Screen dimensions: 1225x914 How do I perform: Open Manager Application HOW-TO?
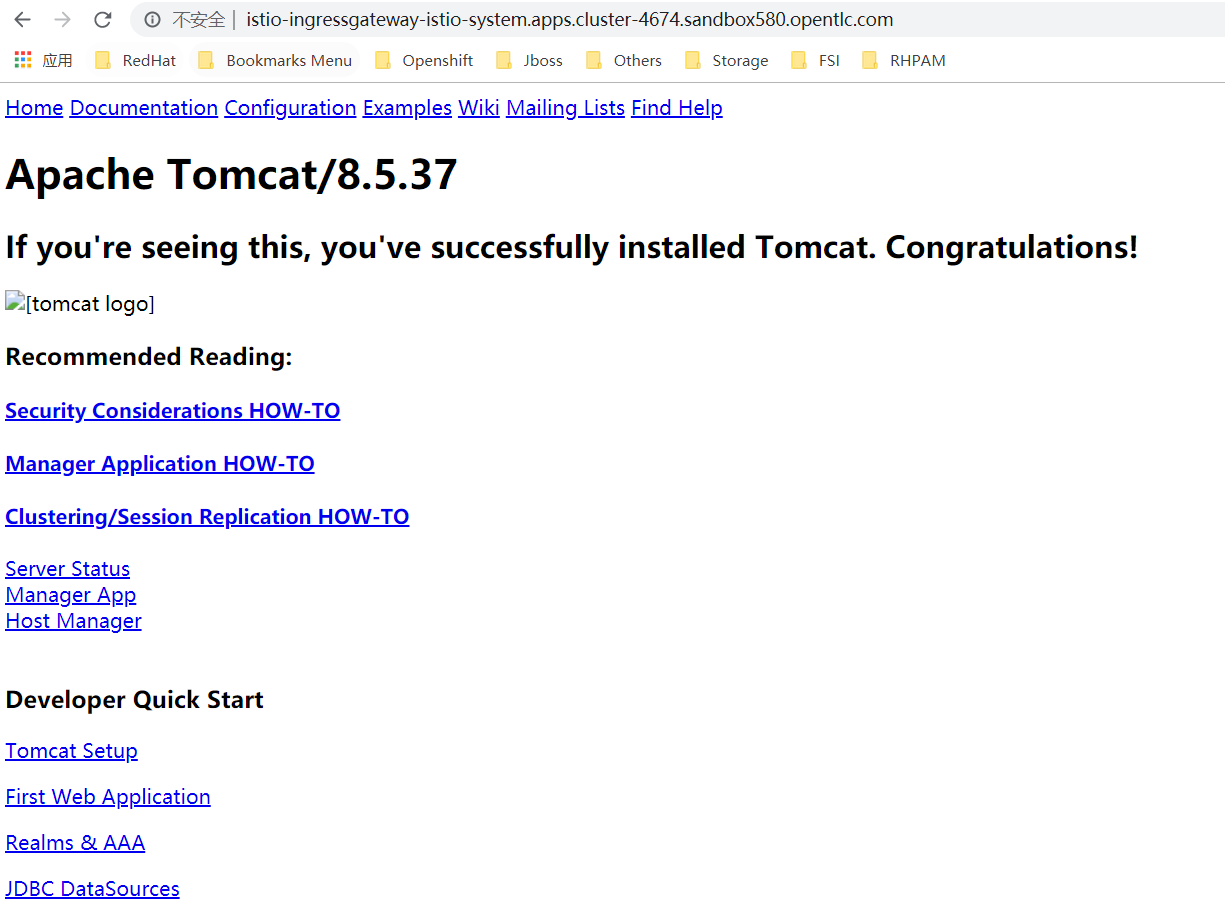tap(160, 464)
